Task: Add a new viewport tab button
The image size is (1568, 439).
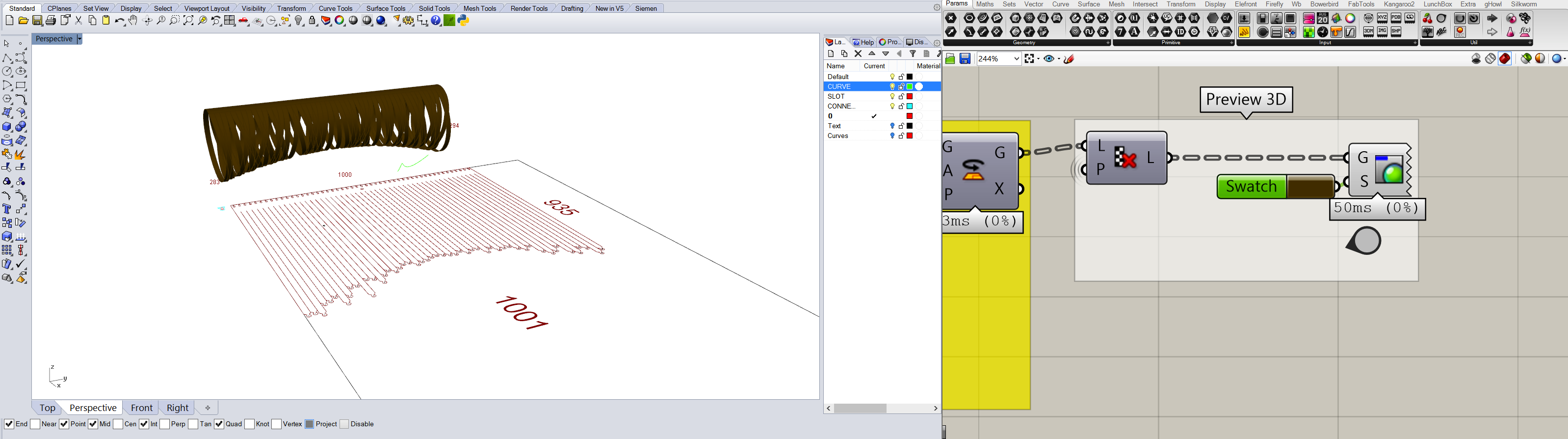Action: (208, 408)
